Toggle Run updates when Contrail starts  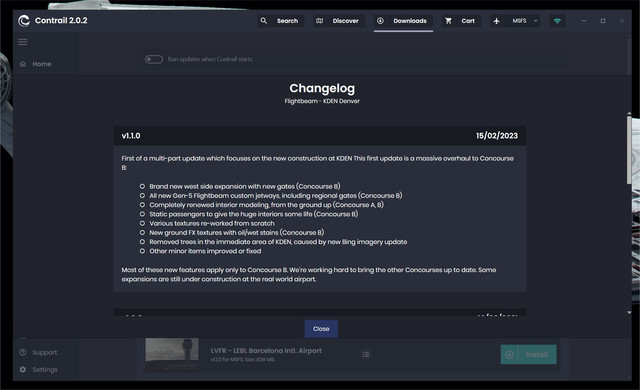[154, 59]
